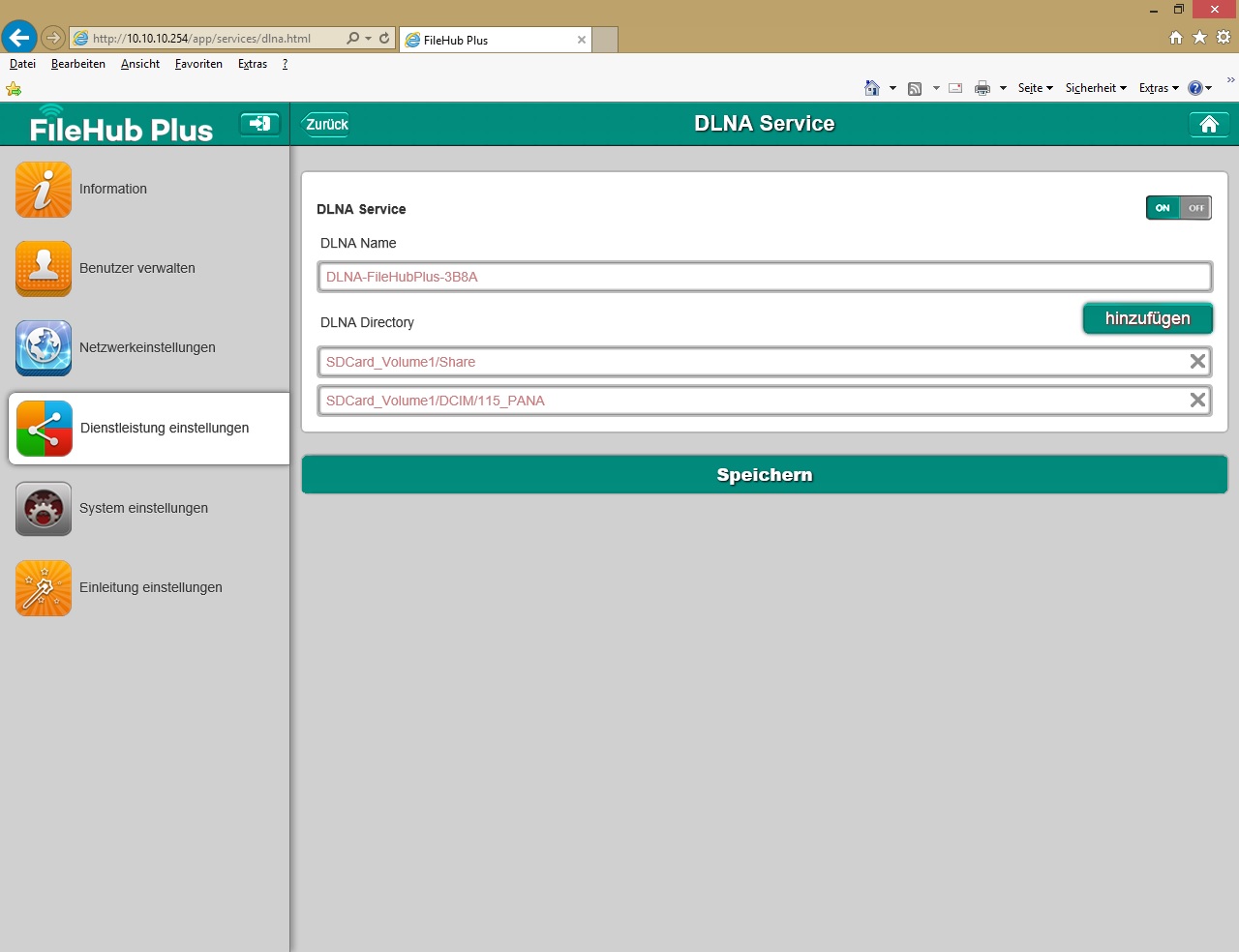
Task: Toggle the DLNA Service ON/OFF switch
Action: (1178, 208)
